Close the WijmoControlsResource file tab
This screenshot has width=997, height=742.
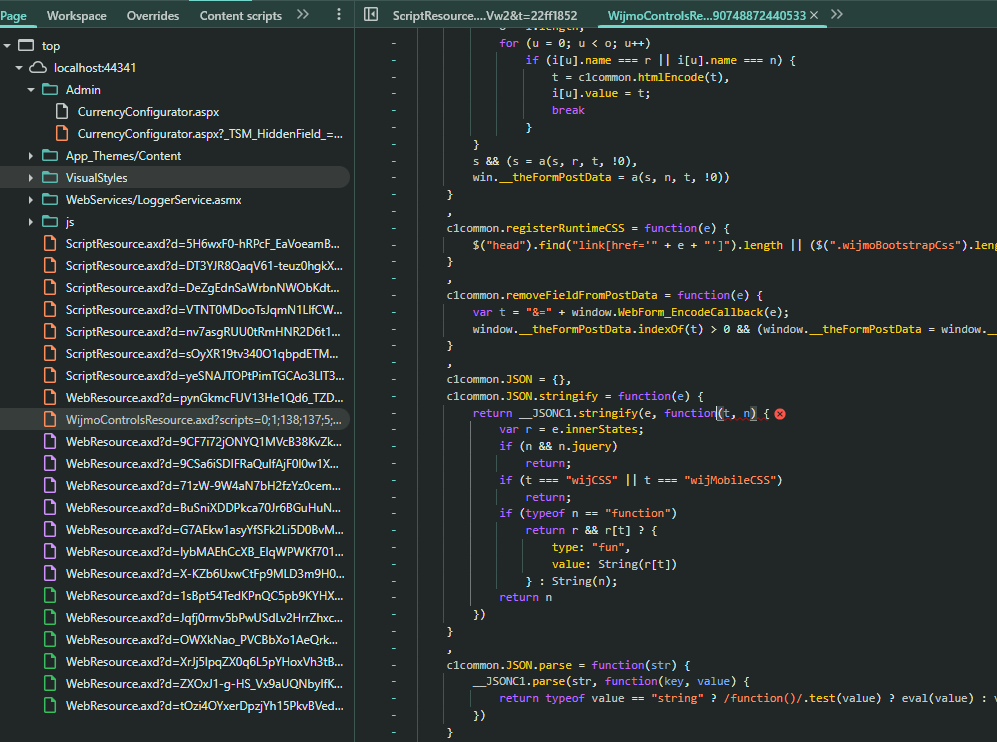tap(814, 15)
